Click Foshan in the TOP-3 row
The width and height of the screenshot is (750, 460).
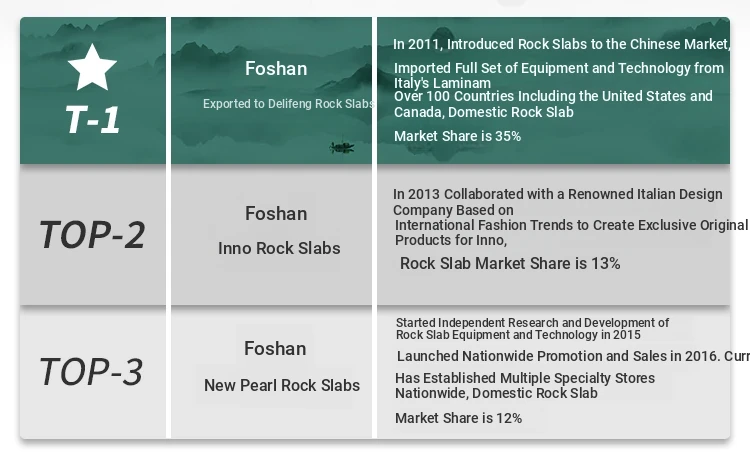tap(275, 349)
